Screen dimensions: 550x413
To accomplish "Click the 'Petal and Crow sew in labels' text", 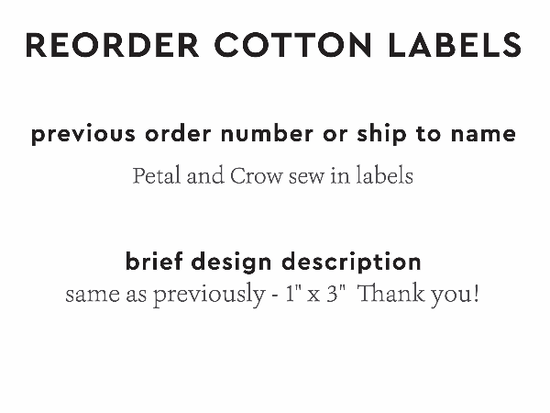I will coord(273,175).
